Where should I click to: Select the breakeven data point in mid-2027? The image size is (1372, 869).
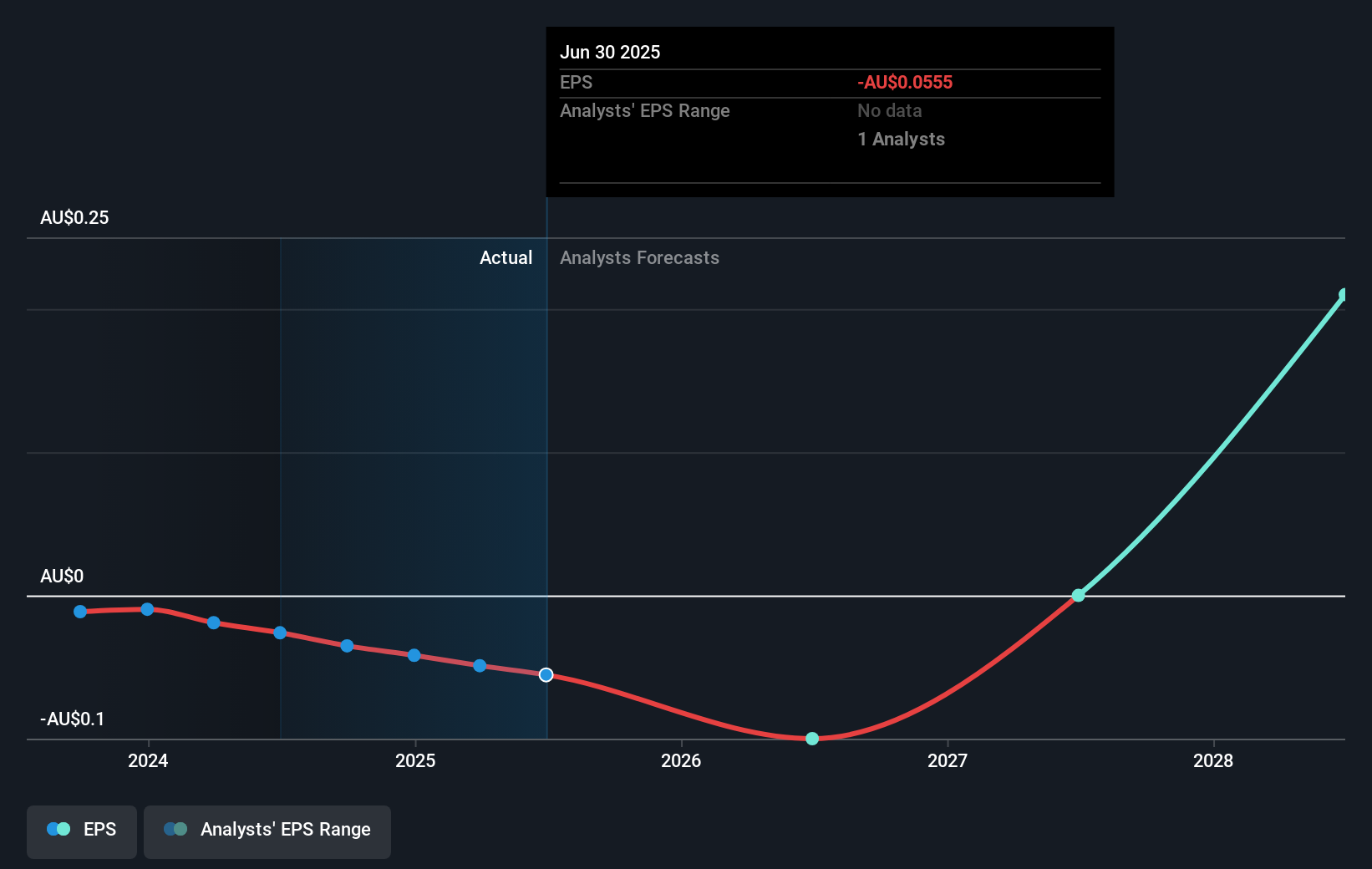click(x=1079, y=595)
